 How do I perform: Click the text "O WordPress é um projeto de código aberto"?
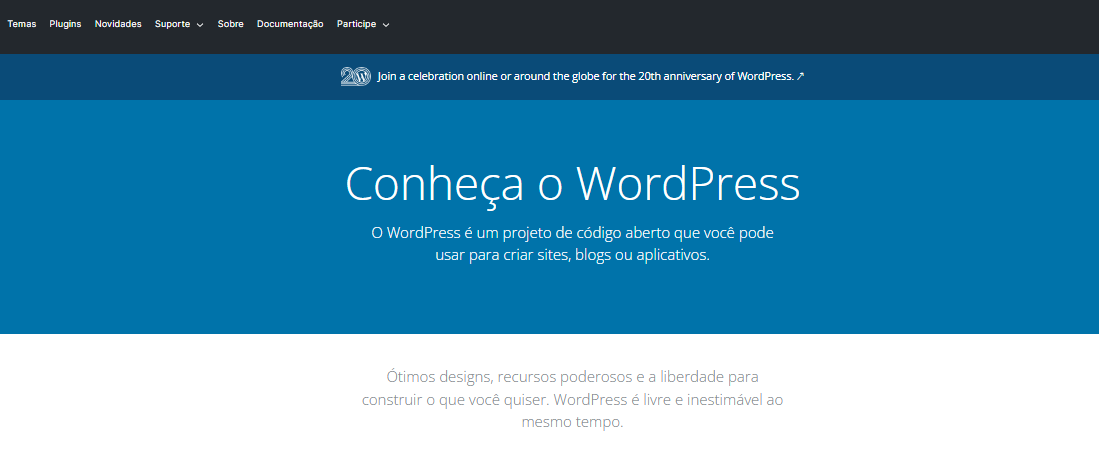click(x=520, y=232)
